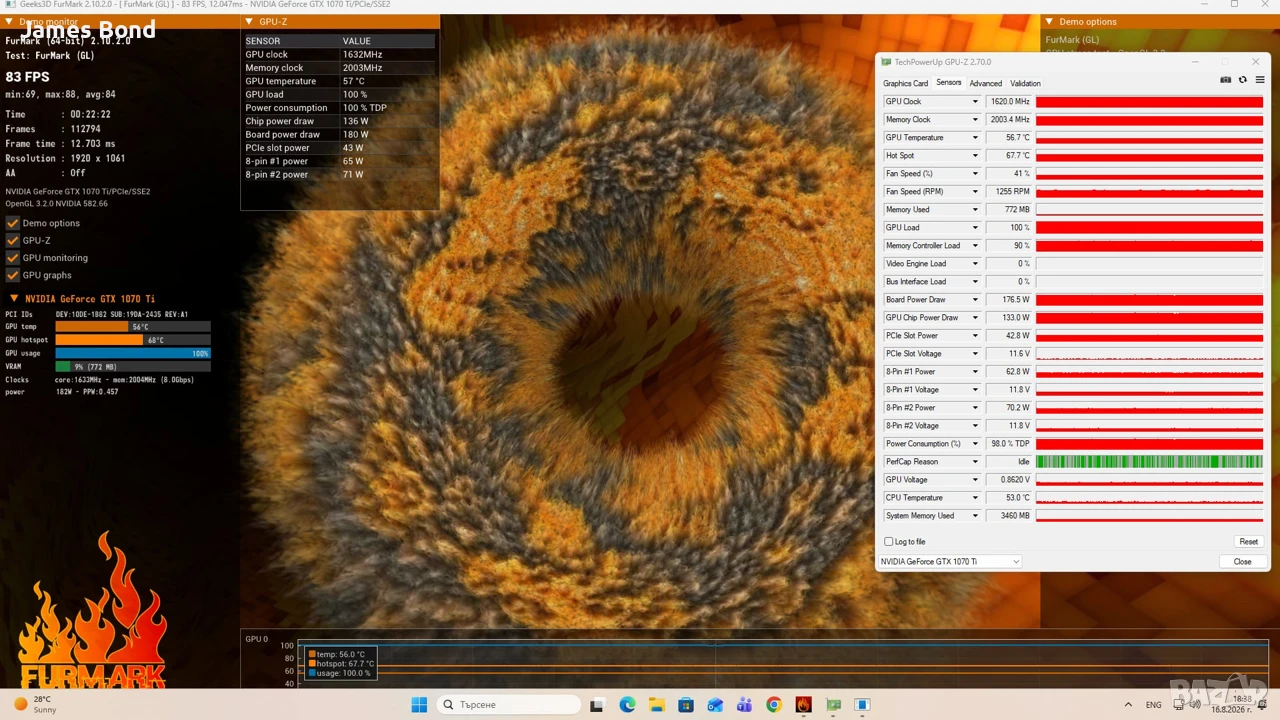Select the 1620.0 MHz GPU Clock value
1280x720 pixels.
[1008, 102]
